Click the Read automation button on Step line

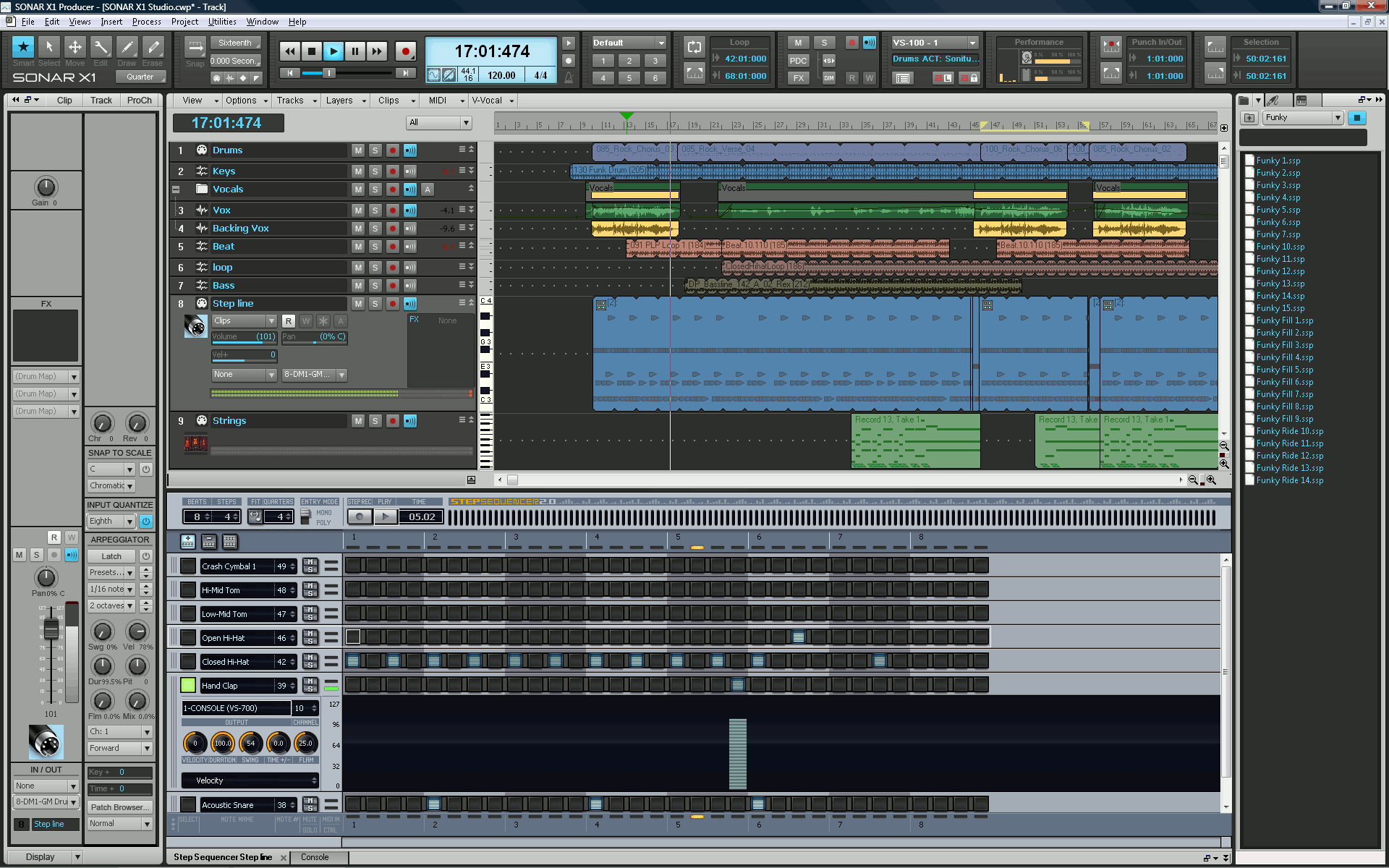tap(288, 320)
